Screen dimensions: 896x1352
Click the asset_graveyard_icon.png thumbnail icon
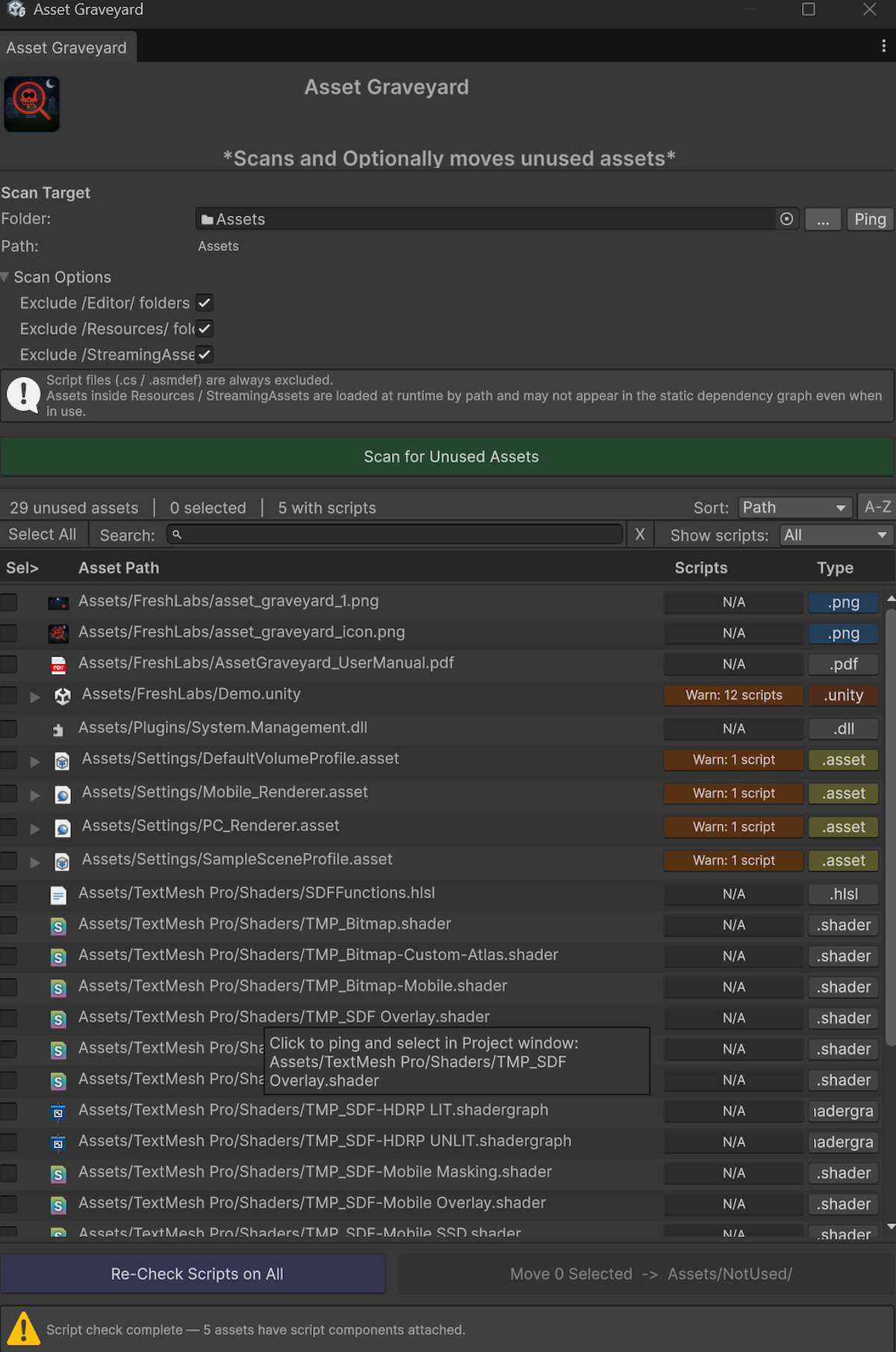click(x=58, y=633)
